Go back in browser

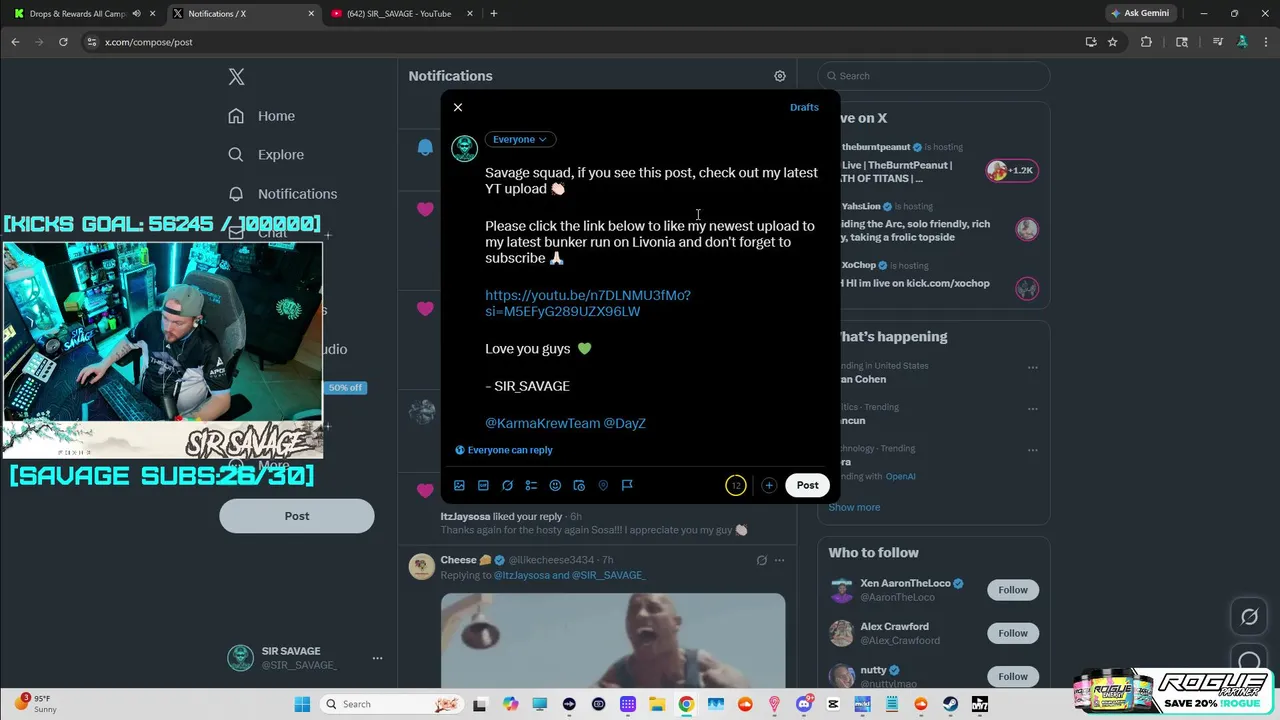(15, 42)
